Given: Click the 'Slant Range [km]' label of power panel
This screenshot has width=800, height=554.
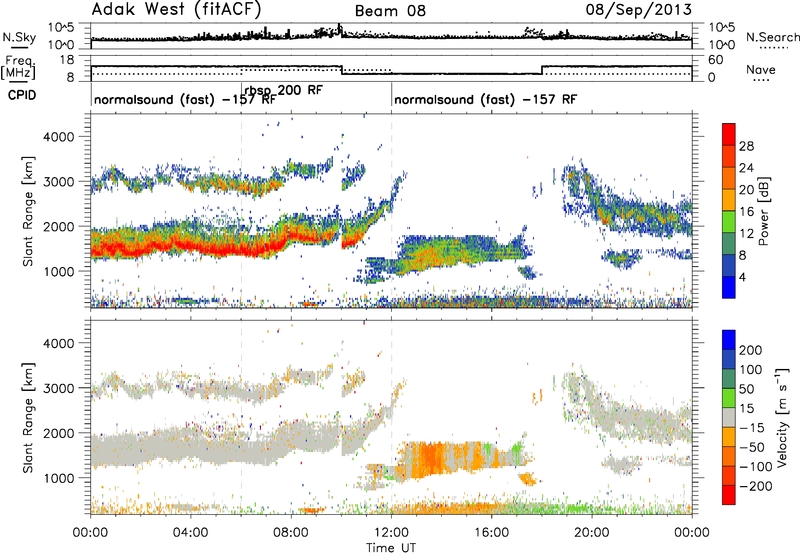Looking at the screenshot, I should [28, 211].
